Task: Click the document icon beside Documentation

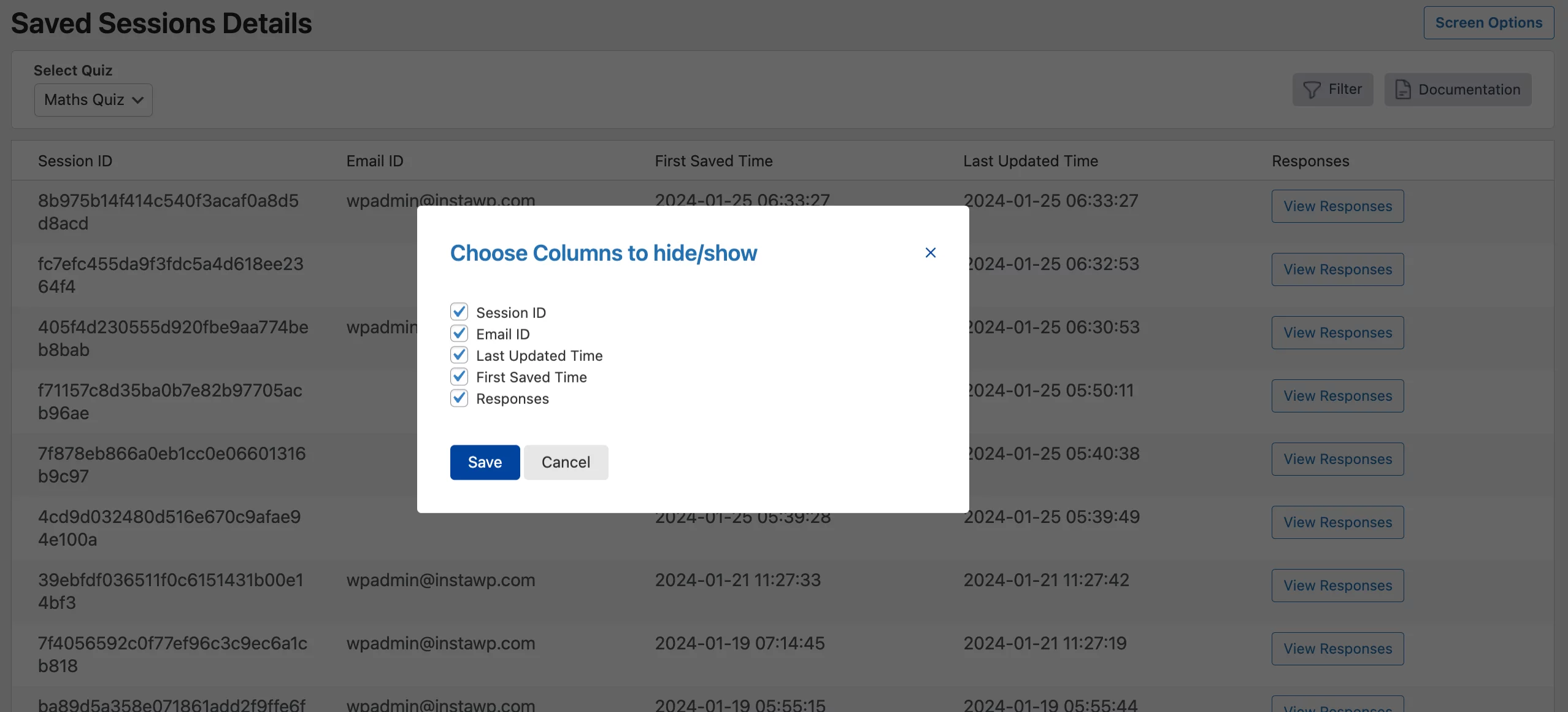Action: tap(1403, 90)
